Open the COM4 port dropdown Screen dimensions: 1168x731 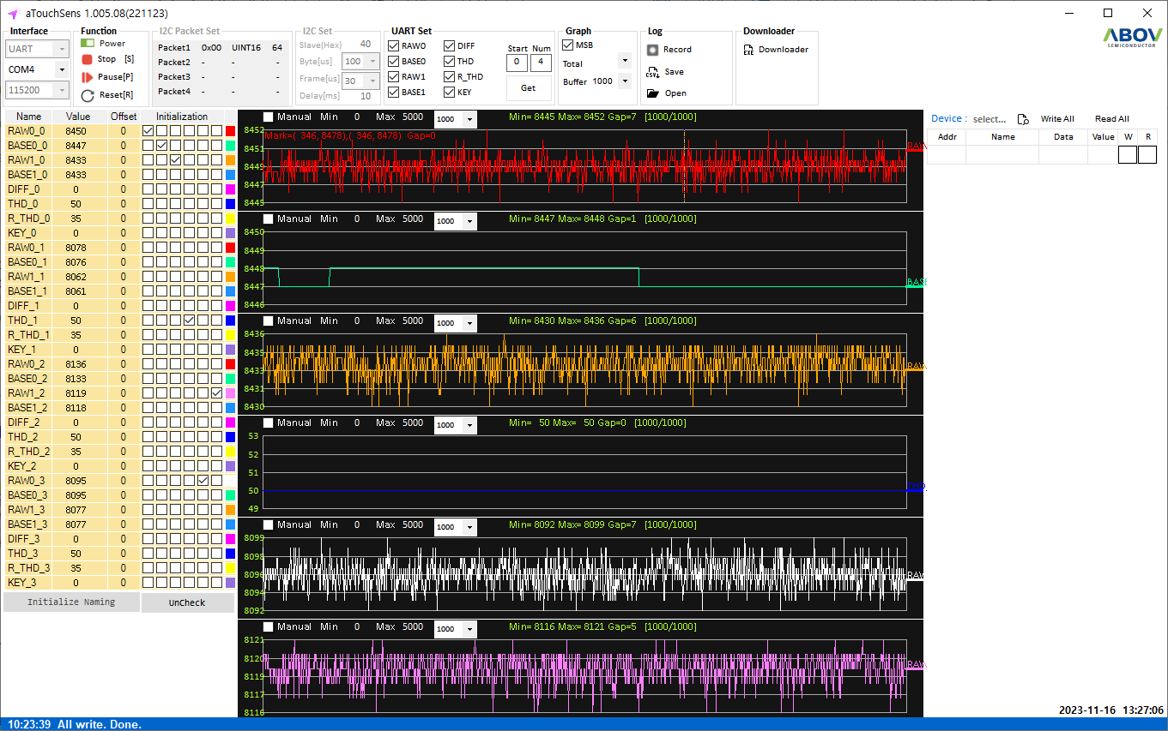coord(62,70)
